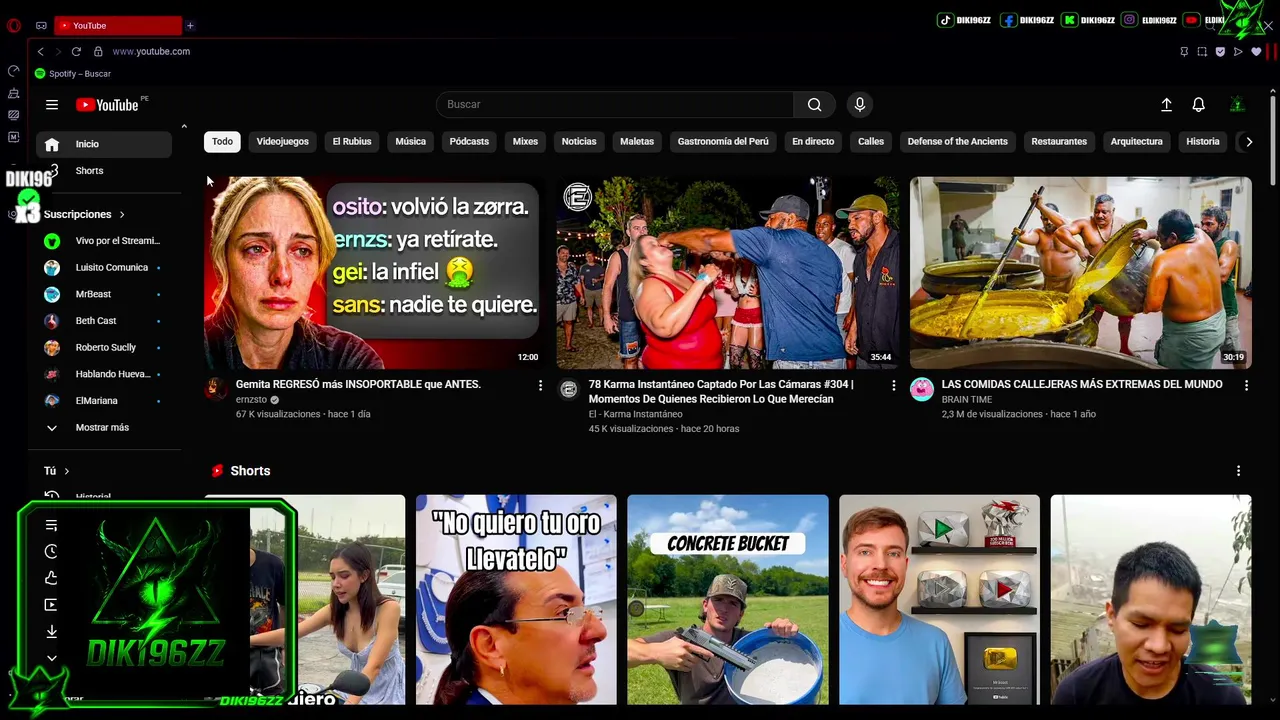Screen dimensions: 1280x720
Task: Open the account avatar menu
Action: (1237, 104)
